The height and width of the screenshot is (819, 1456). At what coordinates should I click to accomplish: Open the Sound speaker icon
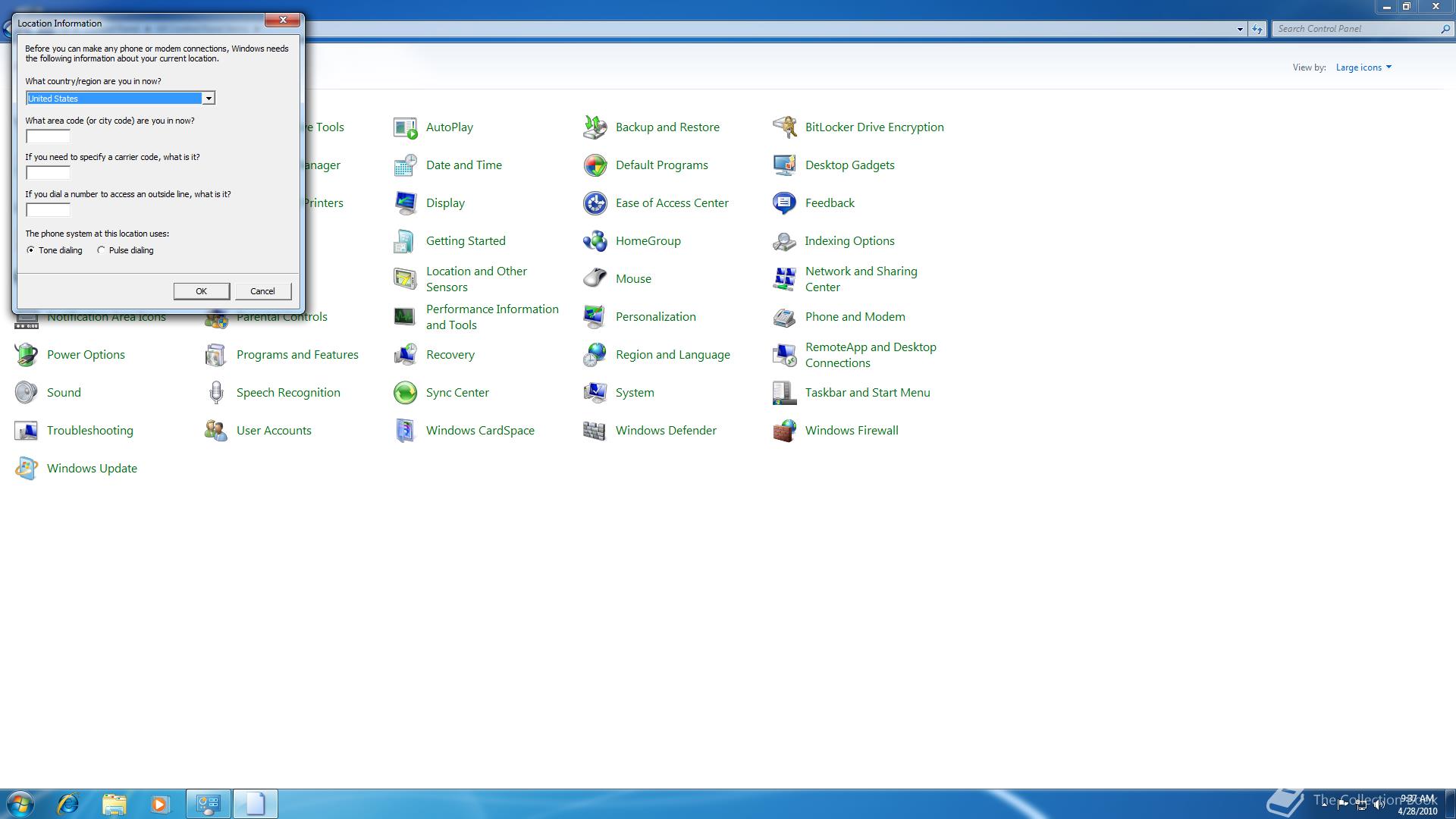pyautogui.click(x=27, y=393)
